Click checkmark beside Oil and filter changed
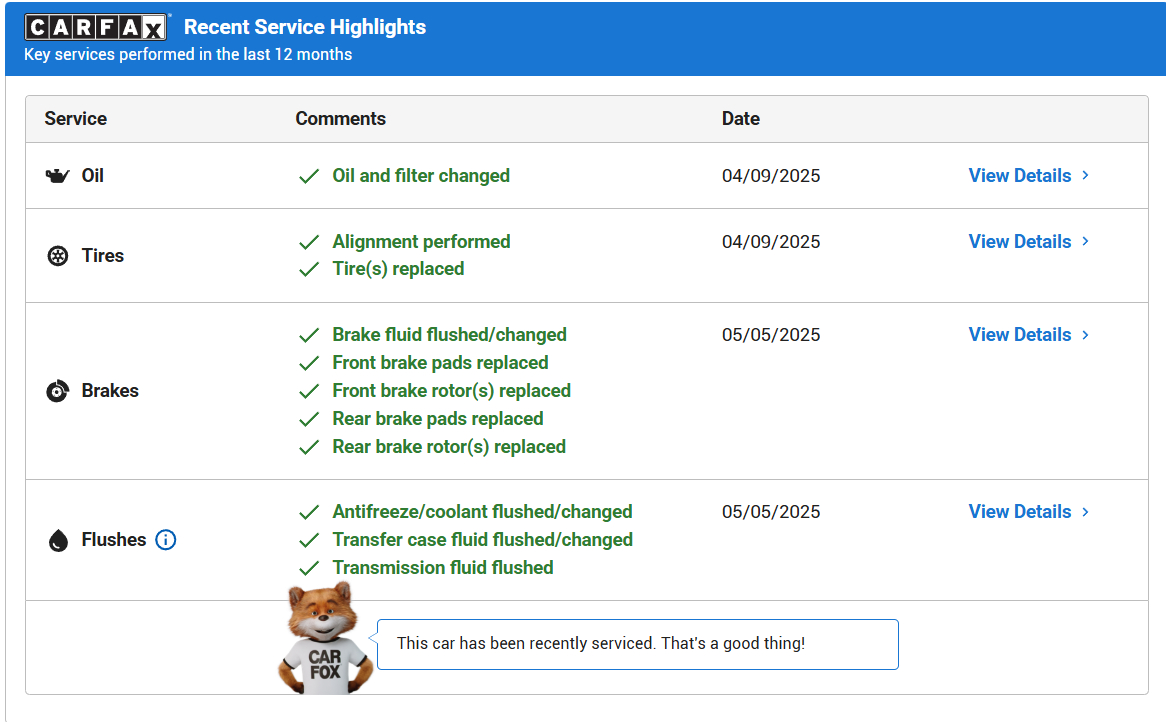1166x722 pixels. (x=309, y=176)
